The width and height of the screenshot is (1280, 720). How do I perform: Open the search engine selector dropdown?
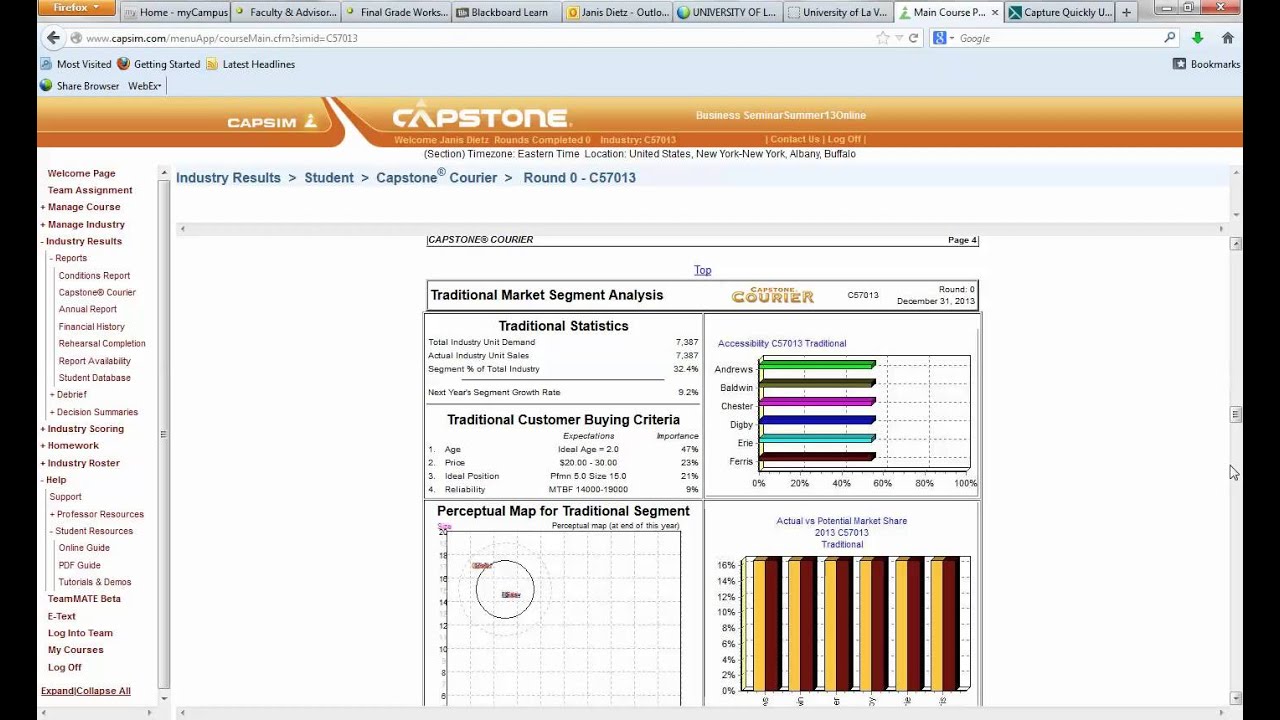click(x=944, y=38)
